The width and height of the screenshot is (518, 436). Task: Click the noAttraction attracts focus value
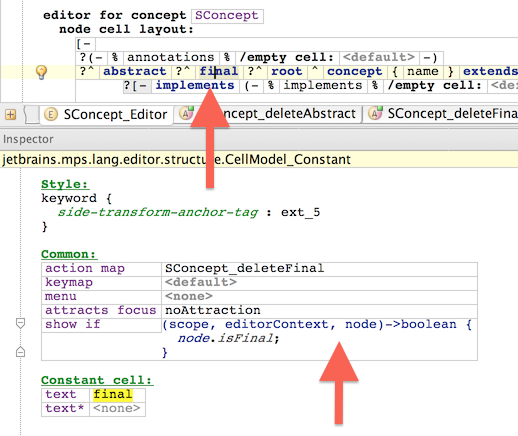click(x=213, y=310)
